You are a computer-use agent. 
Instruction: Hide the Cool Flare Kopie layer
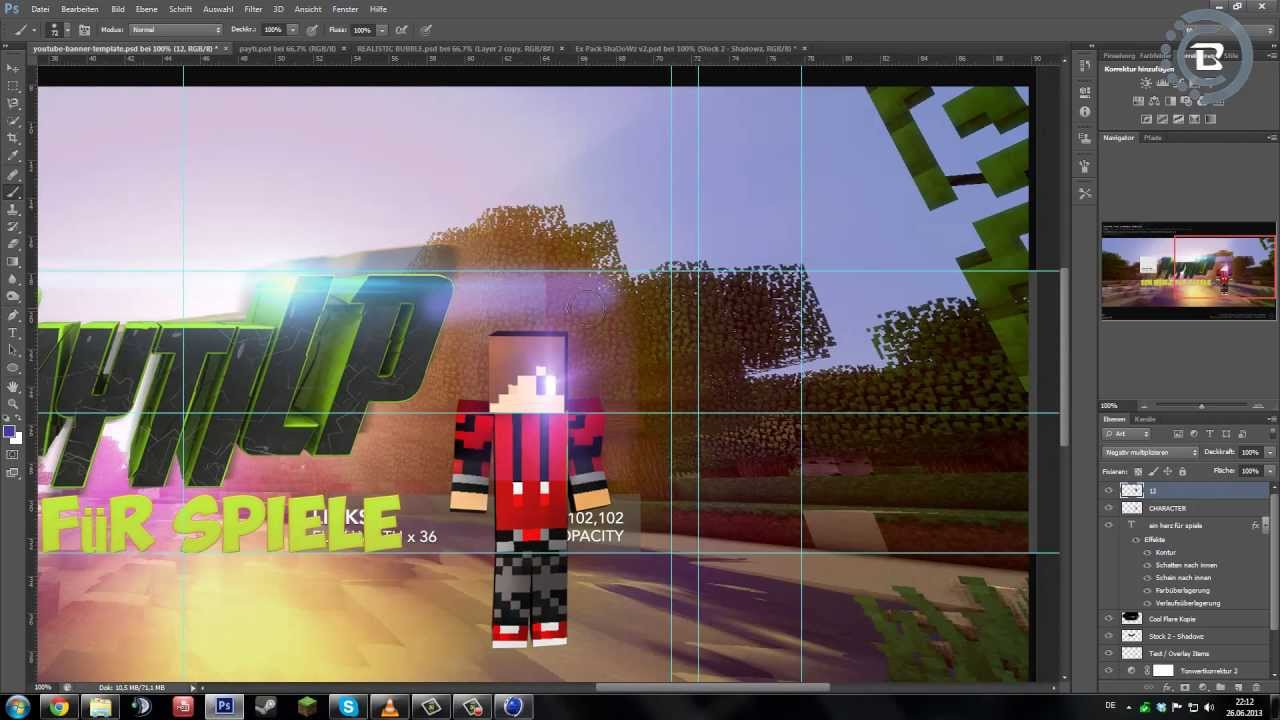coord(1108,619)
